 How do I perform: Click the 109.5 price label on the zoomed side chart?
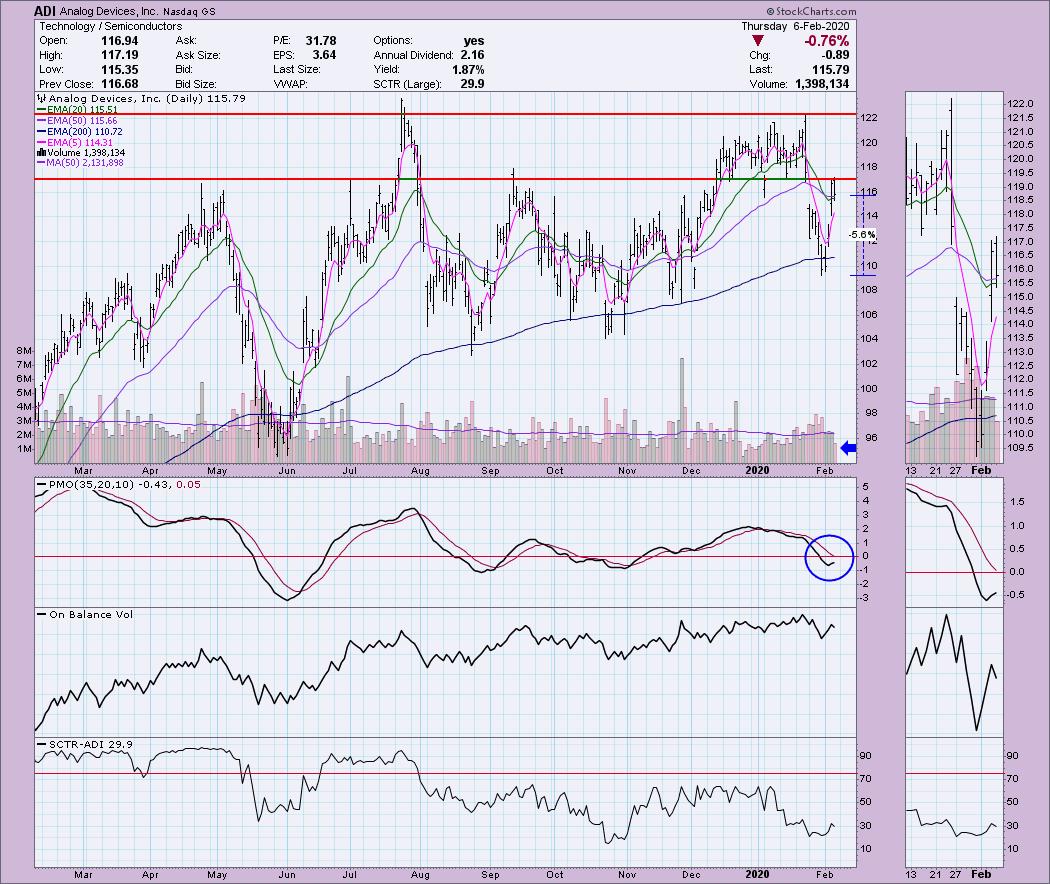(x=1020, y=447)
